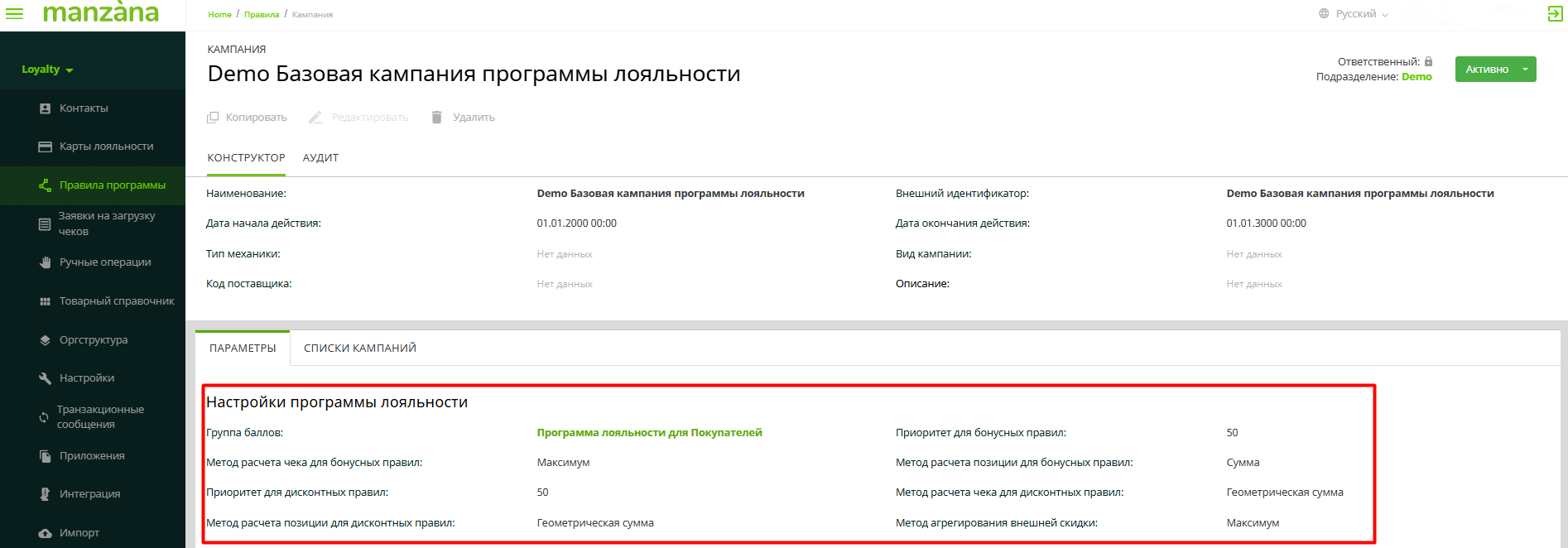The height and width of the screenshot is (548, 1568).
Task: Open Товарный справочник in sidebar
Action: point(116,301)
